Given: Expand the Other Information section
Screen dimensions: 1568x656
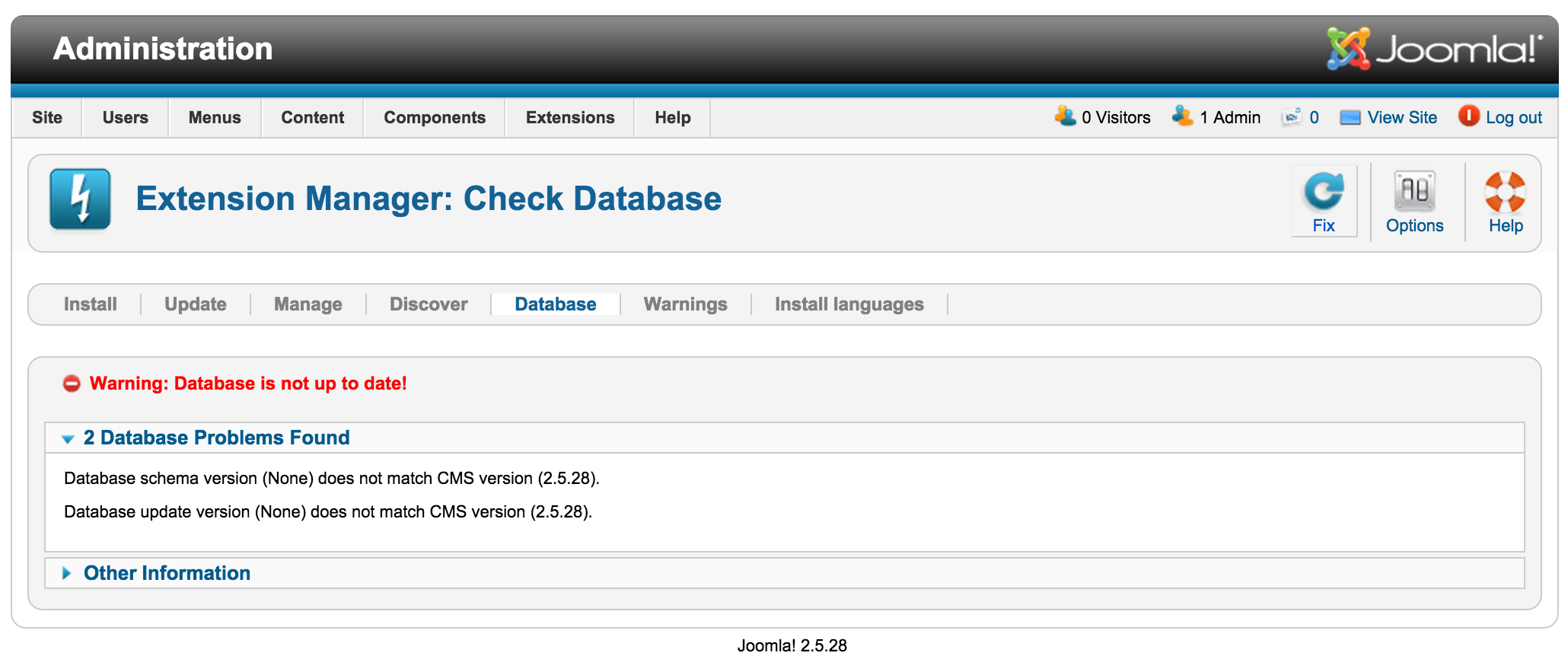Looking at the screenshot, I should pyautogui.click(x=167, y=573).
